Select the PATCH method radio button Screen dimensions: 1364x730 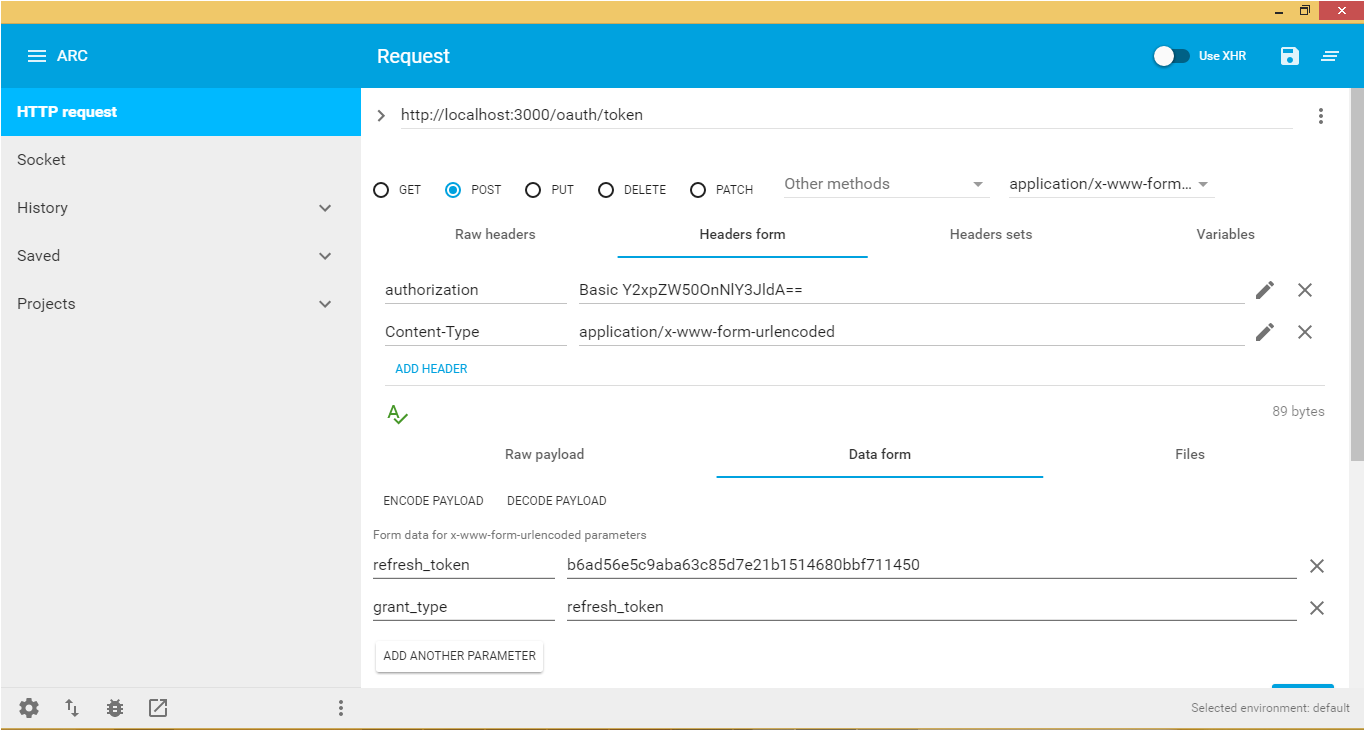point(698,190)
